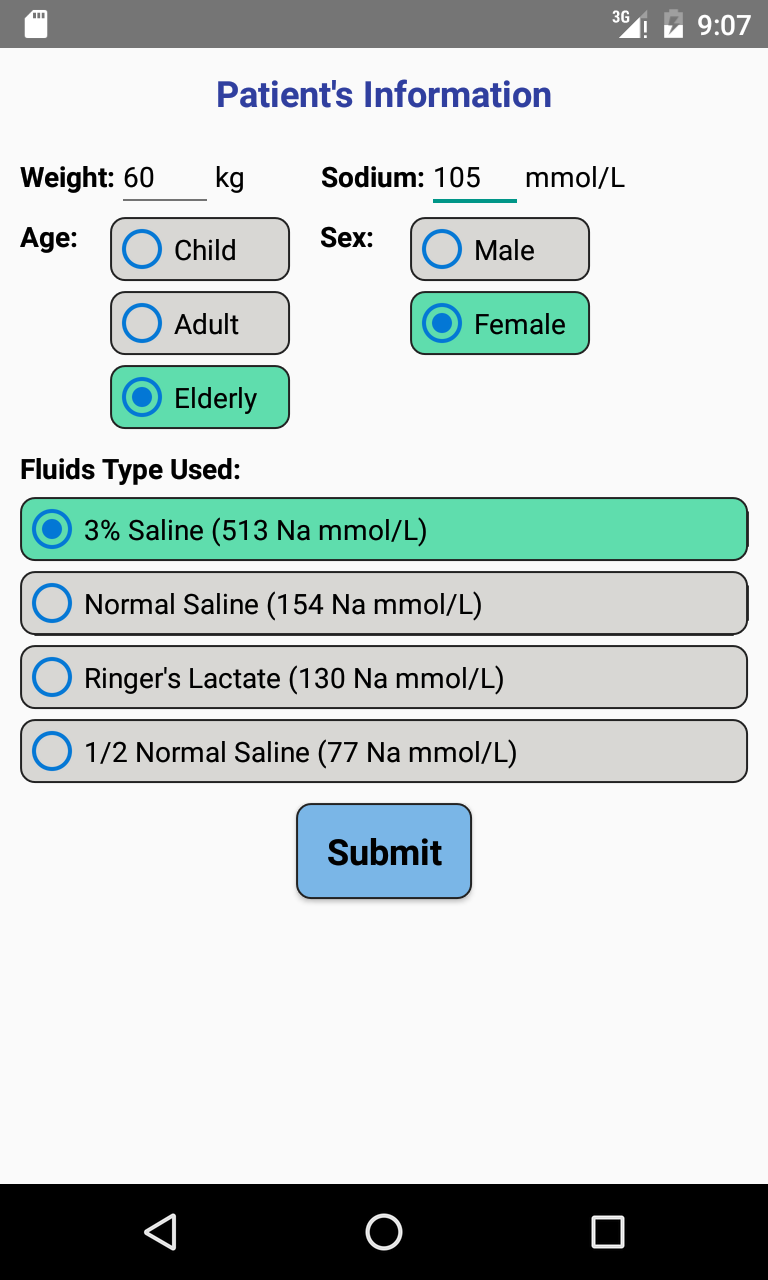768x1280 pixels.
Task: Tap the Android back navigation icon
Action: click(x=160, y=1232)
